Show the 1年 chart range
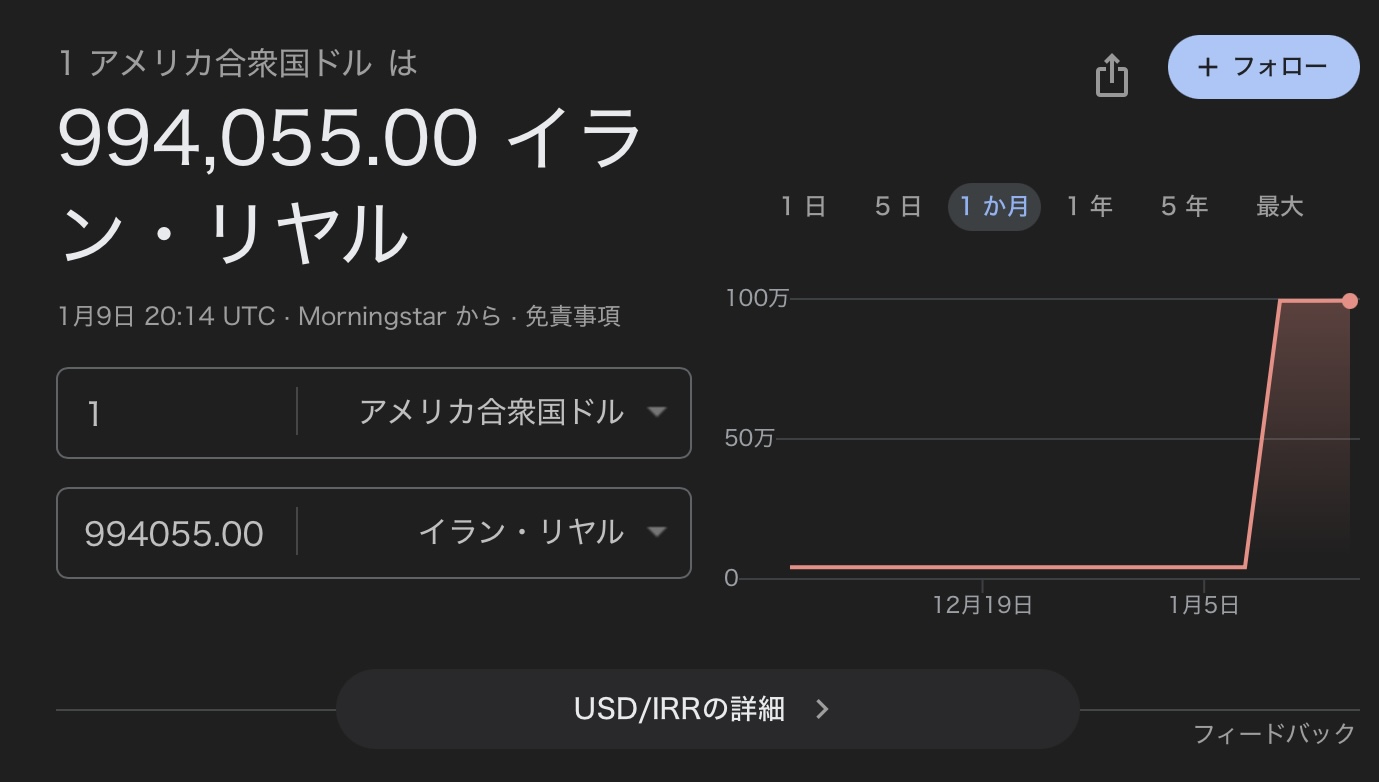The width and height of the screenshot is (1379, 782). coord(1089,207)
